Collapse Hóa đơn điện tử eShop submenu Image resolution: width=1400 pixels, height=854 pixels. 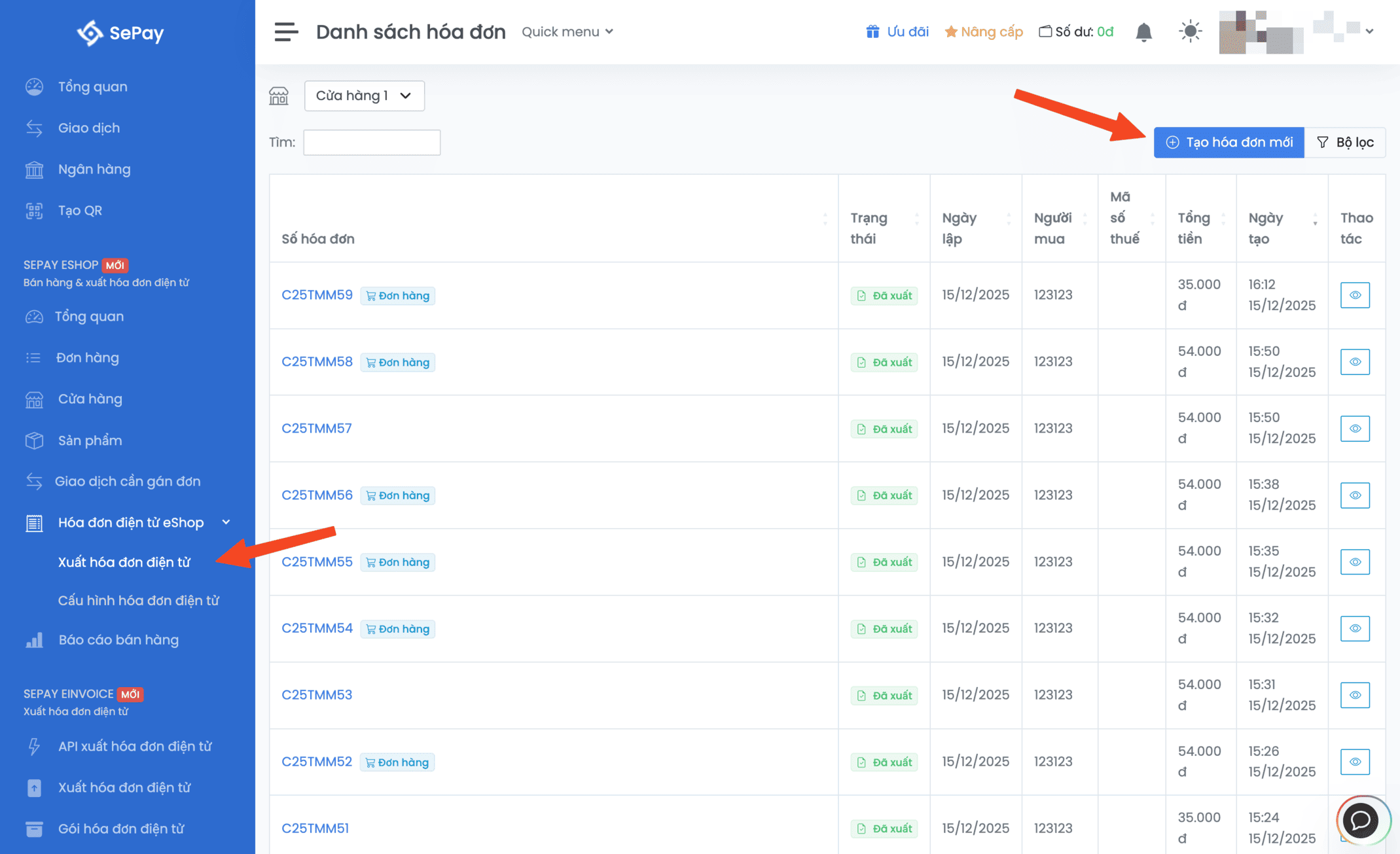[x=131, y=522]
